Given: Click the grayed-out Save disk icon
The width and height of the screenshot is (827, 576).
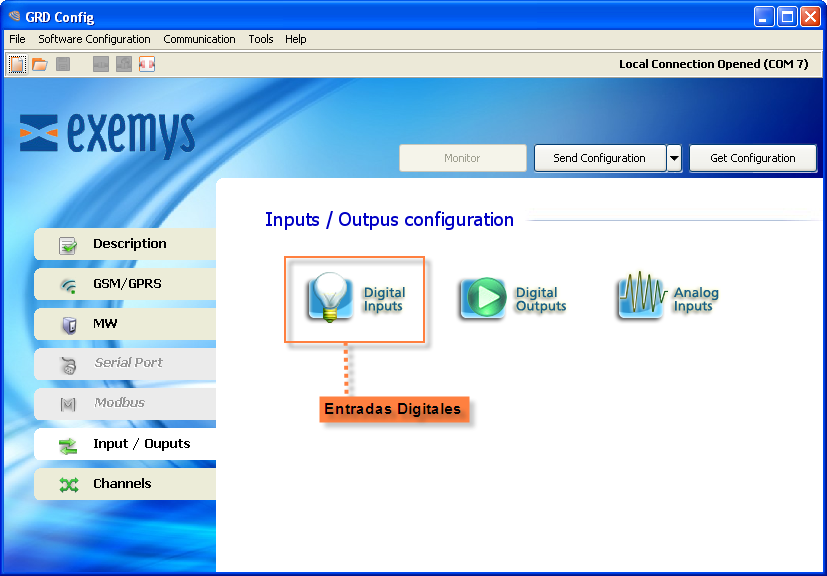Looking at the screenshot, I should pos(63,64).
